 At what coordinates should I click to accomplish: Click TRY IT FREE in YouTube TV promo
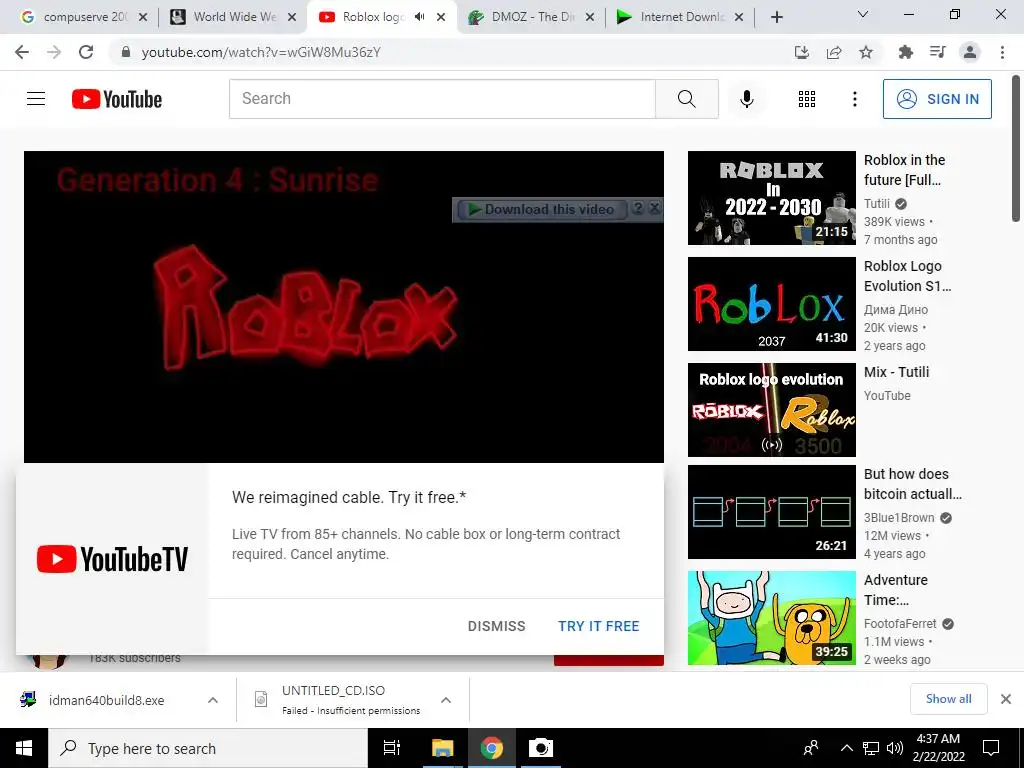(x=598, y=626)
